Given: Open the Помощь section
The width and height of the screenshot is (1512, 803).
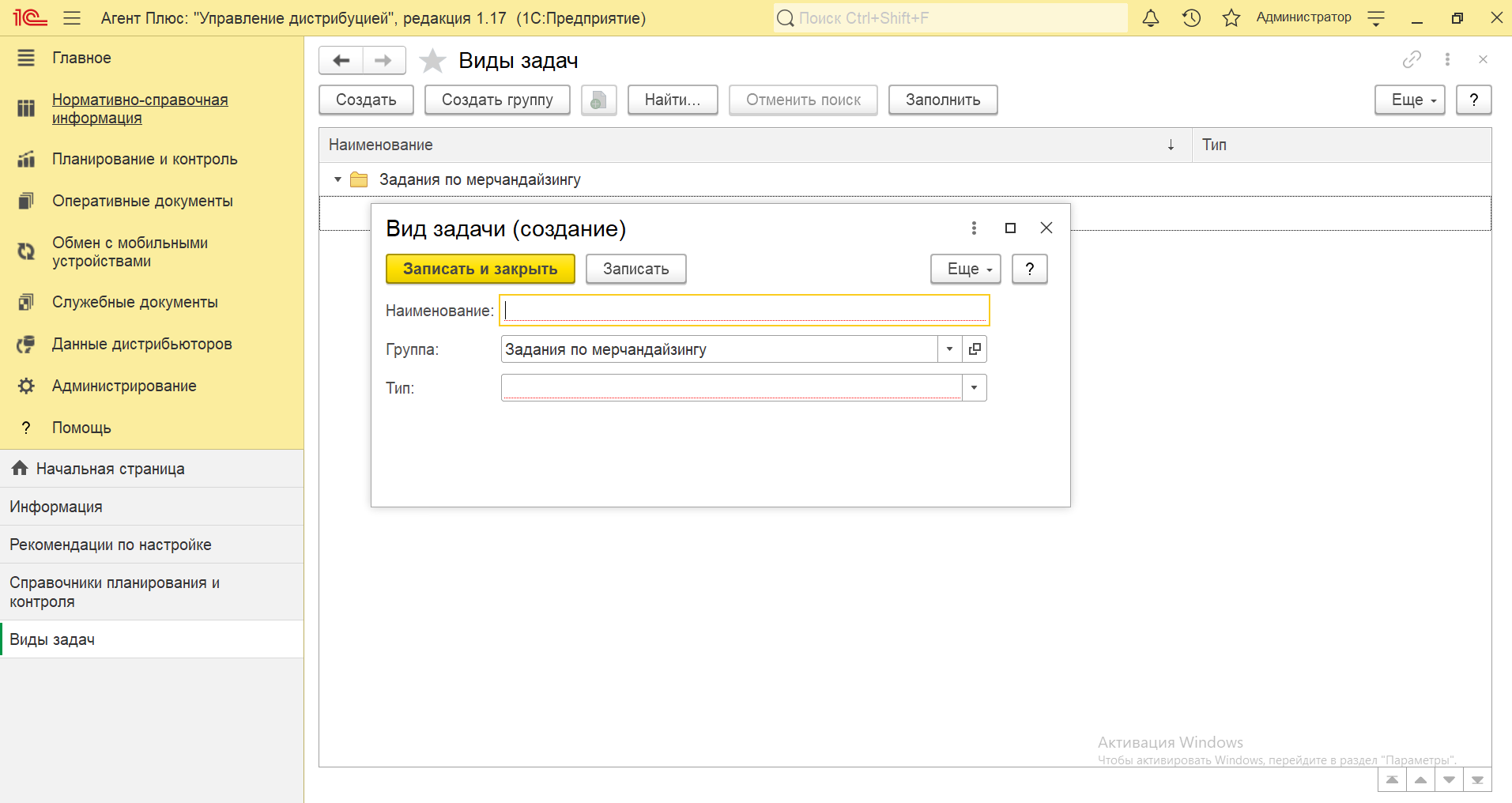Looking at the screenshot, I should [x=81, y=428].
